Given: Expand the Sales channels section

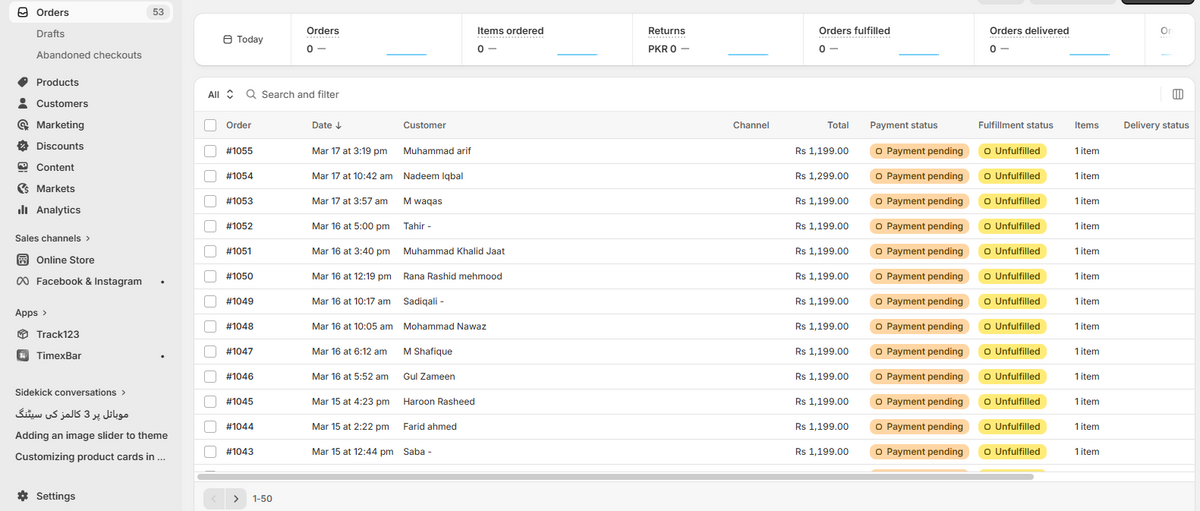Looking at the screenshot, I should click(53, 238).
